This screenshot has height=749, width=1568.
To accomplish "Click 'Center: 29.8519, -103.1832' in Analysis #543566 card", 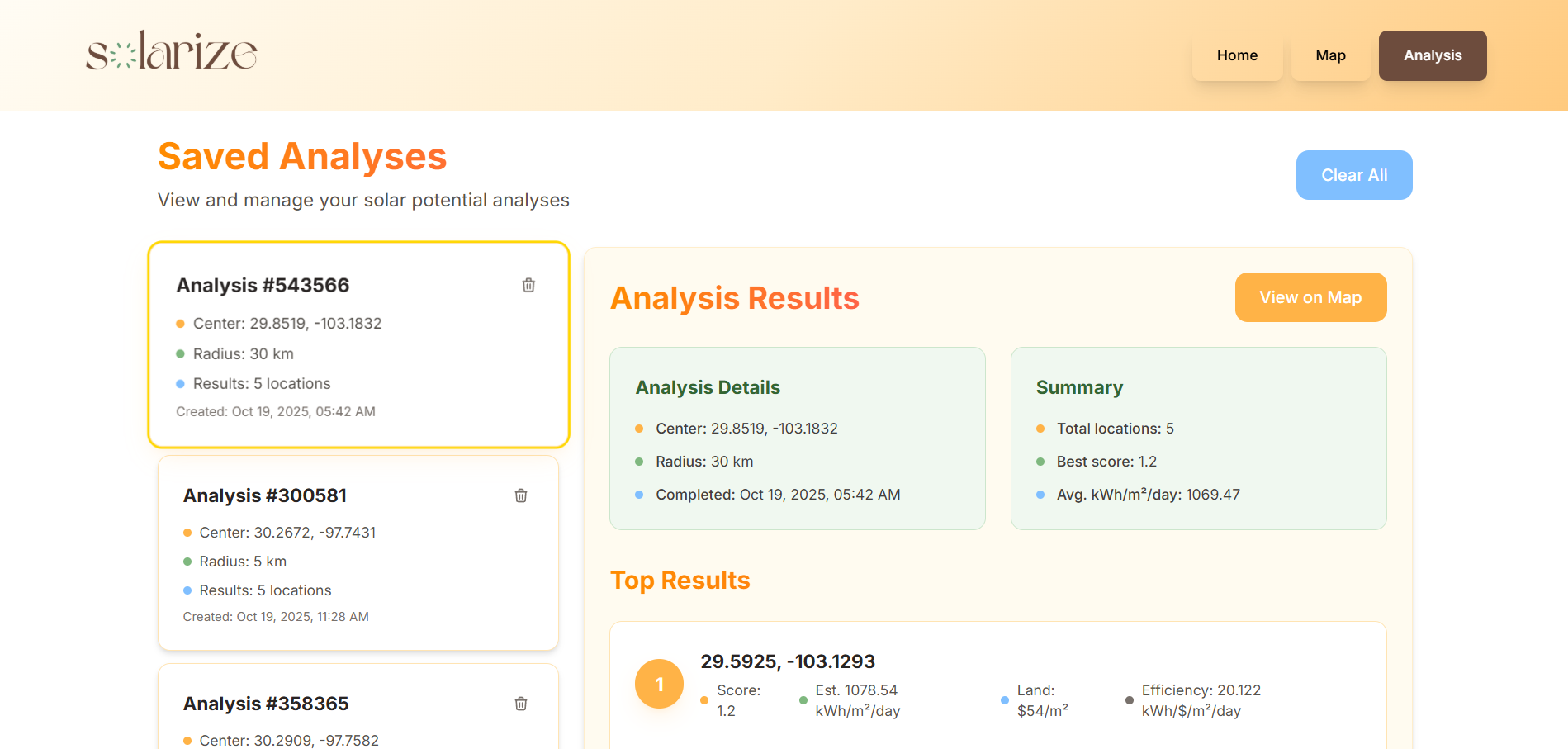I will (x=287, y=324).
